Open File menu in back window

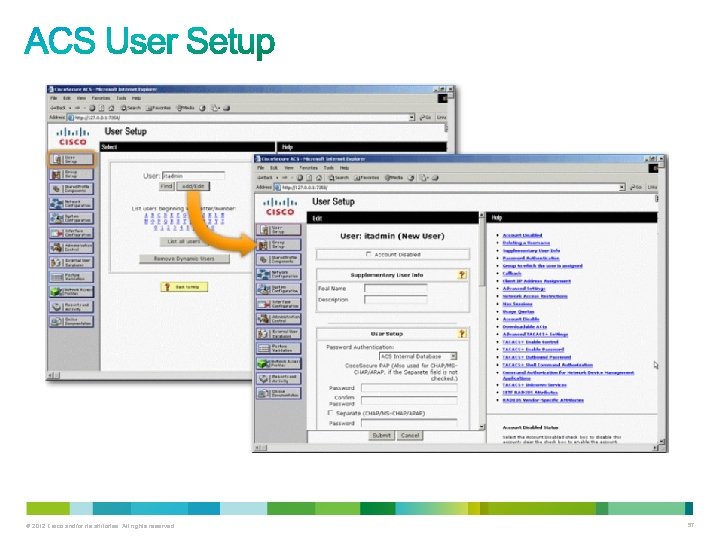53,98
